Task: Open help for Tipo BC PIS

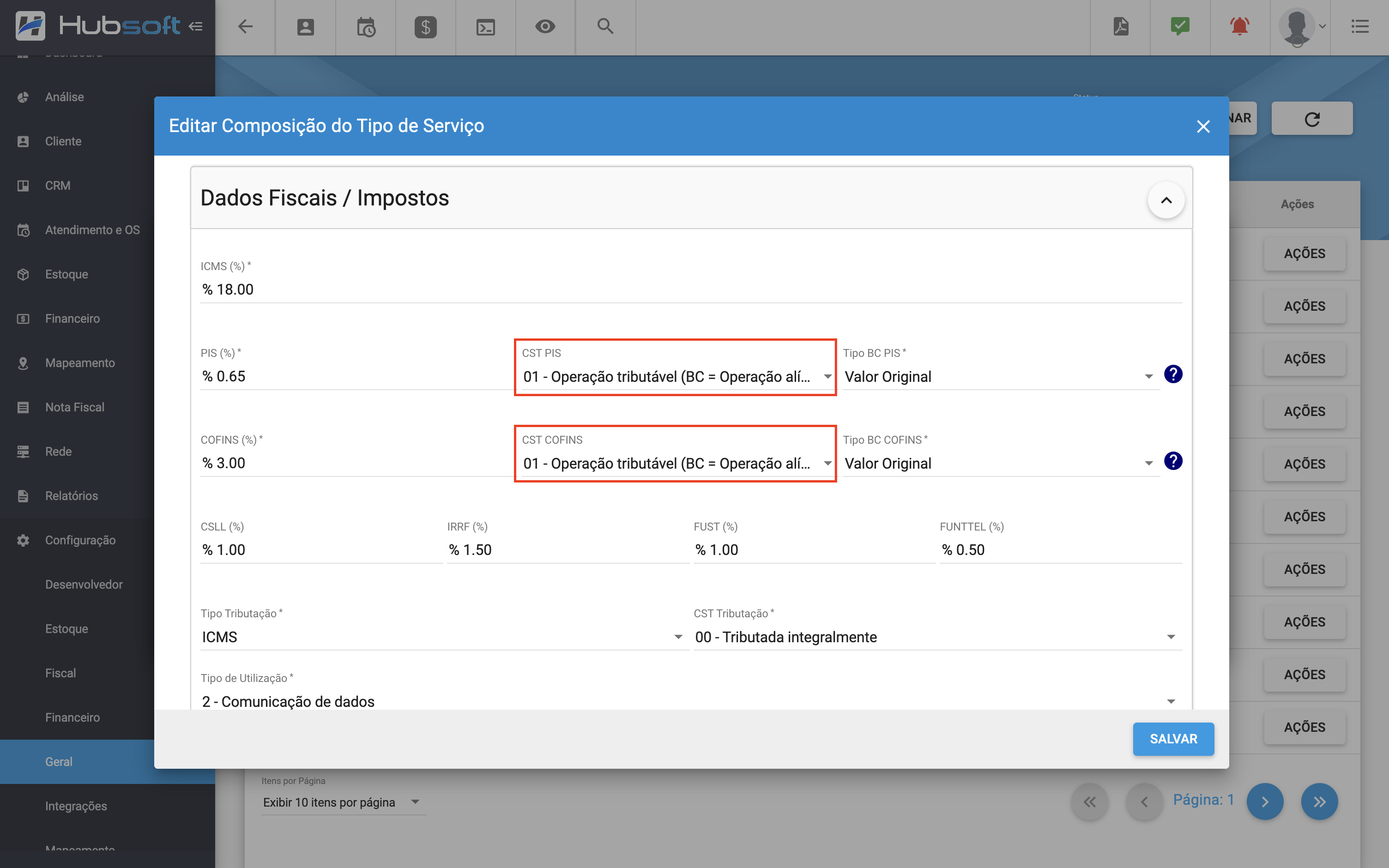Action: [x=1173, y=374]
